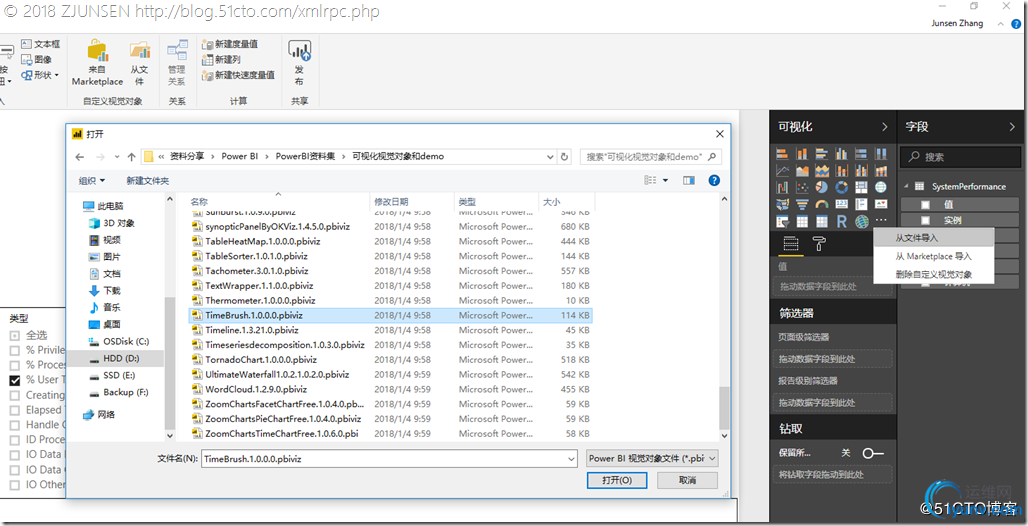
Task: Collapse the SystemPerformance table
Action: [906, 187]
